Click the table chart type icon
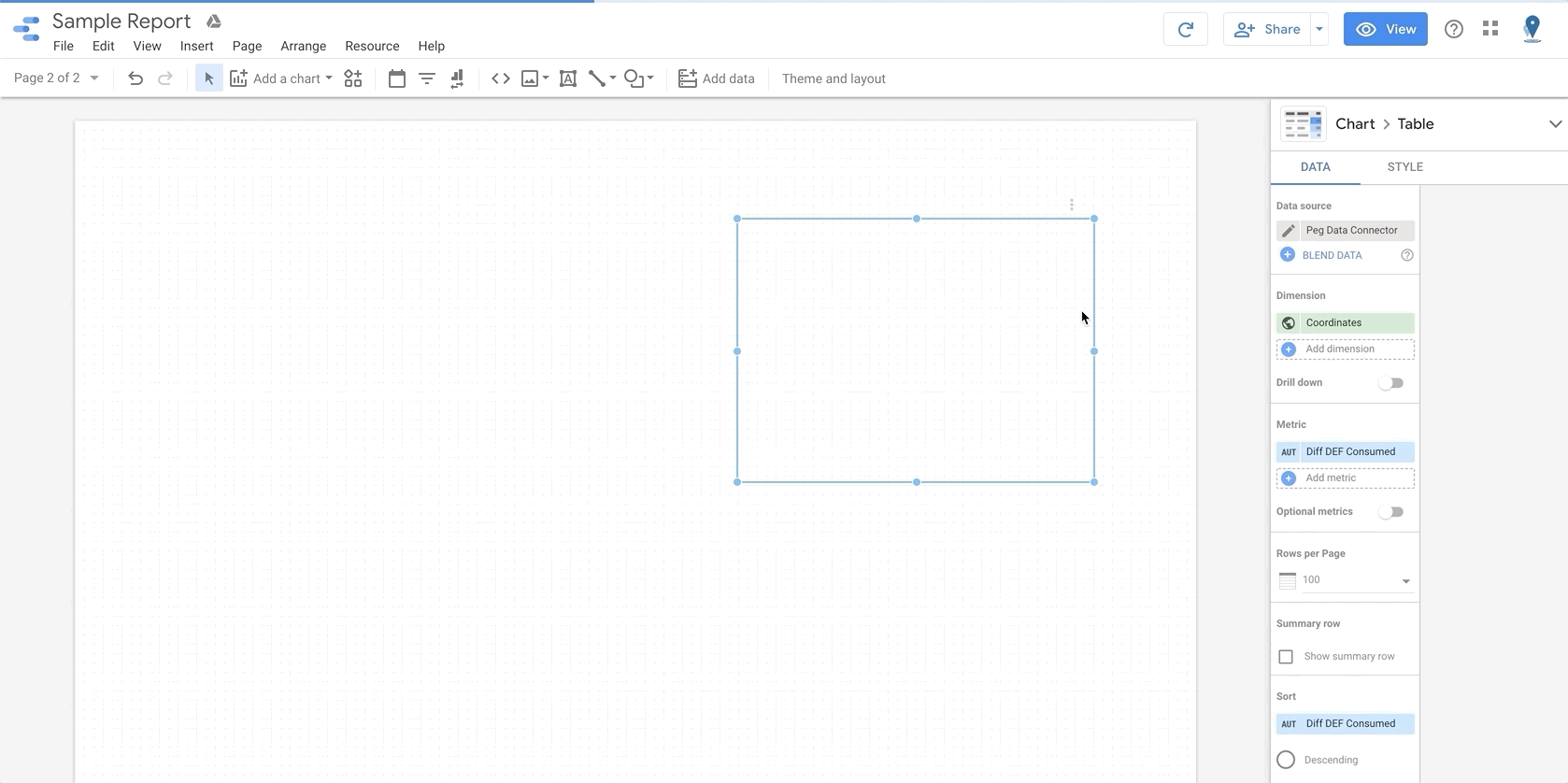Viewport: 1568px width, 783px height. [1304, 124]
